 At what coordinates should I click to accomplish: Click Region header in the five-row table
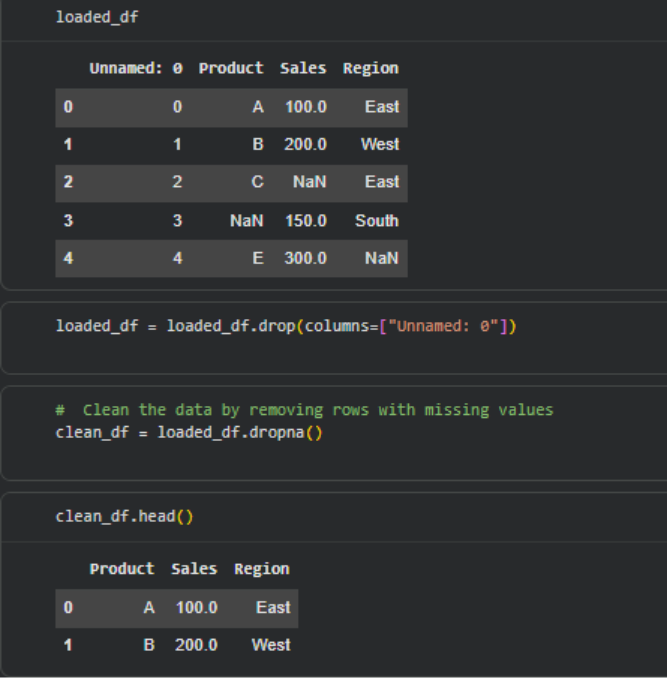(x=370, y=68)
